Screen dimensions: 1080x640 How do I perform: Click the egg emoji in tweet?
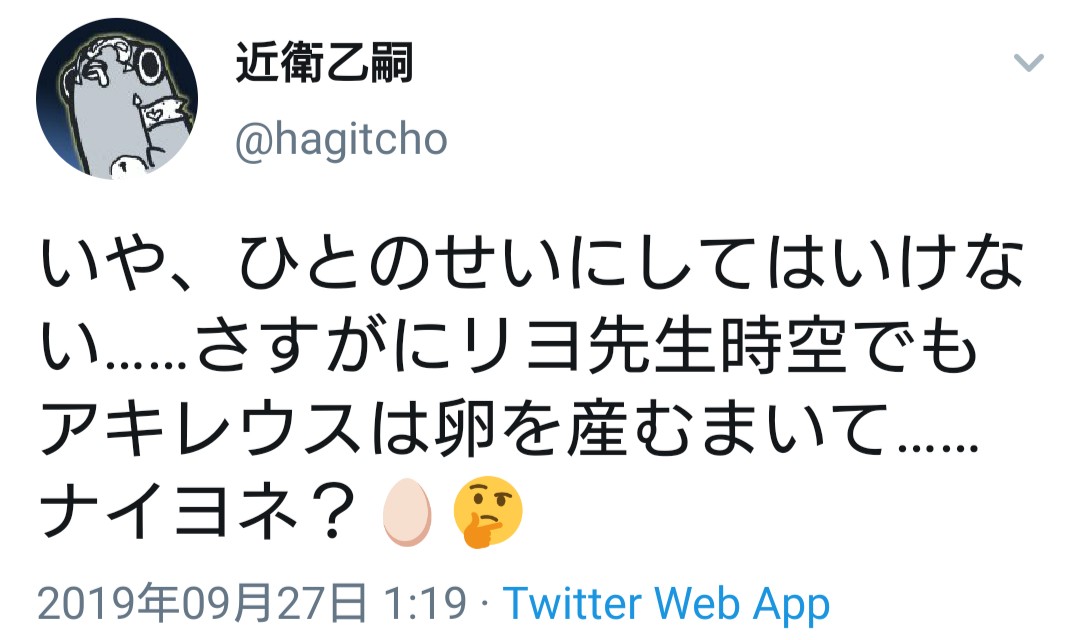tap(407, 513)
